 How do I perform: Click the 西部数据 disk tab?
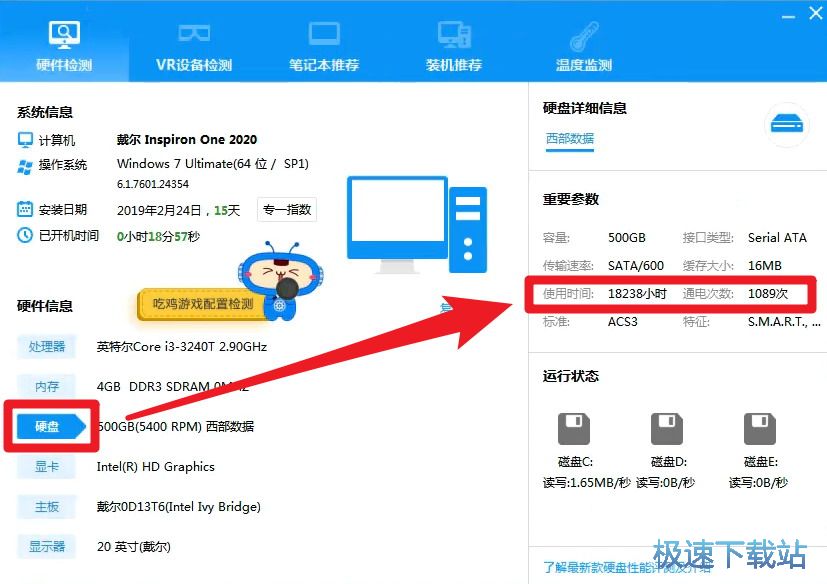(x=570, y=139)
